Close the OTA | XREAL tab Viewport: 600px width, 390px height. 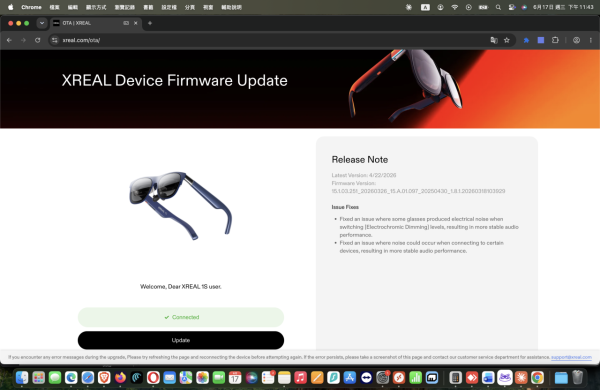point(135,23)
